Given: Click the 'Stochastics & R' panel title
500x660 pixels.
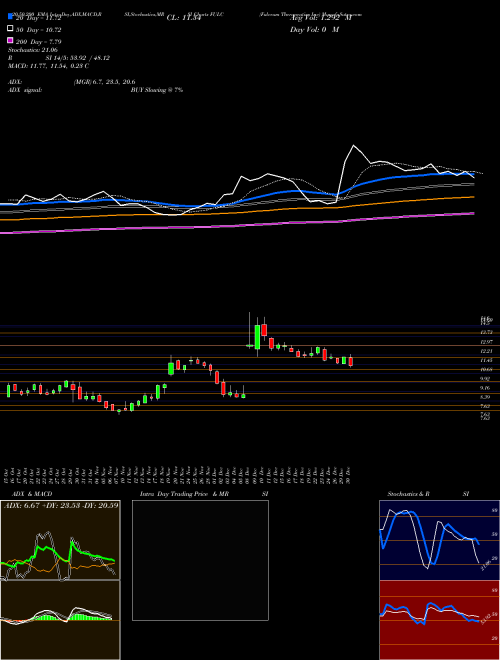Looking at the screenshot, I should tap(409, 494).
